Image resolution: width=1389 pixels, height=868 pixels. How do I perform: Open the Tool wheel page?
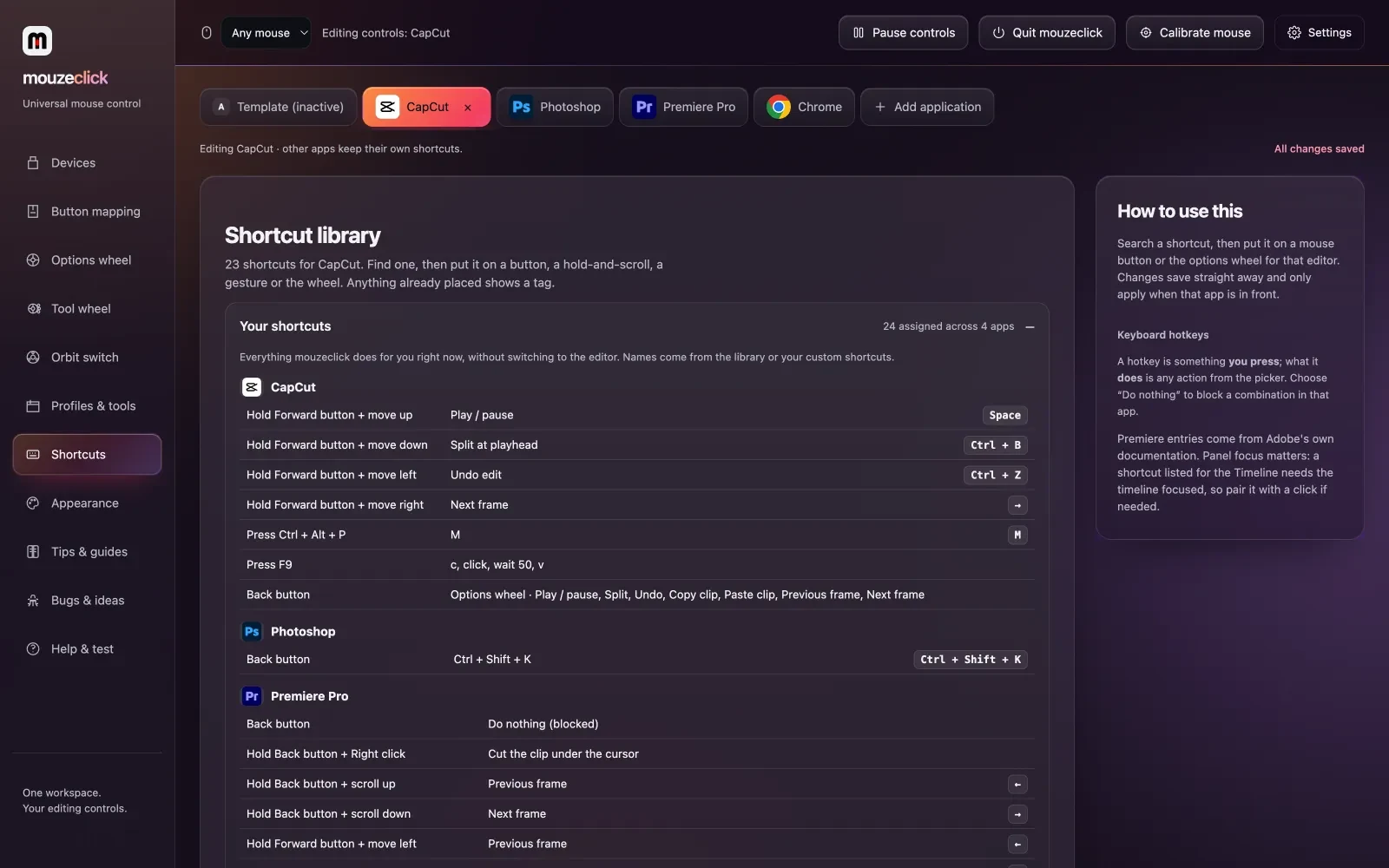tap(87, 309)
